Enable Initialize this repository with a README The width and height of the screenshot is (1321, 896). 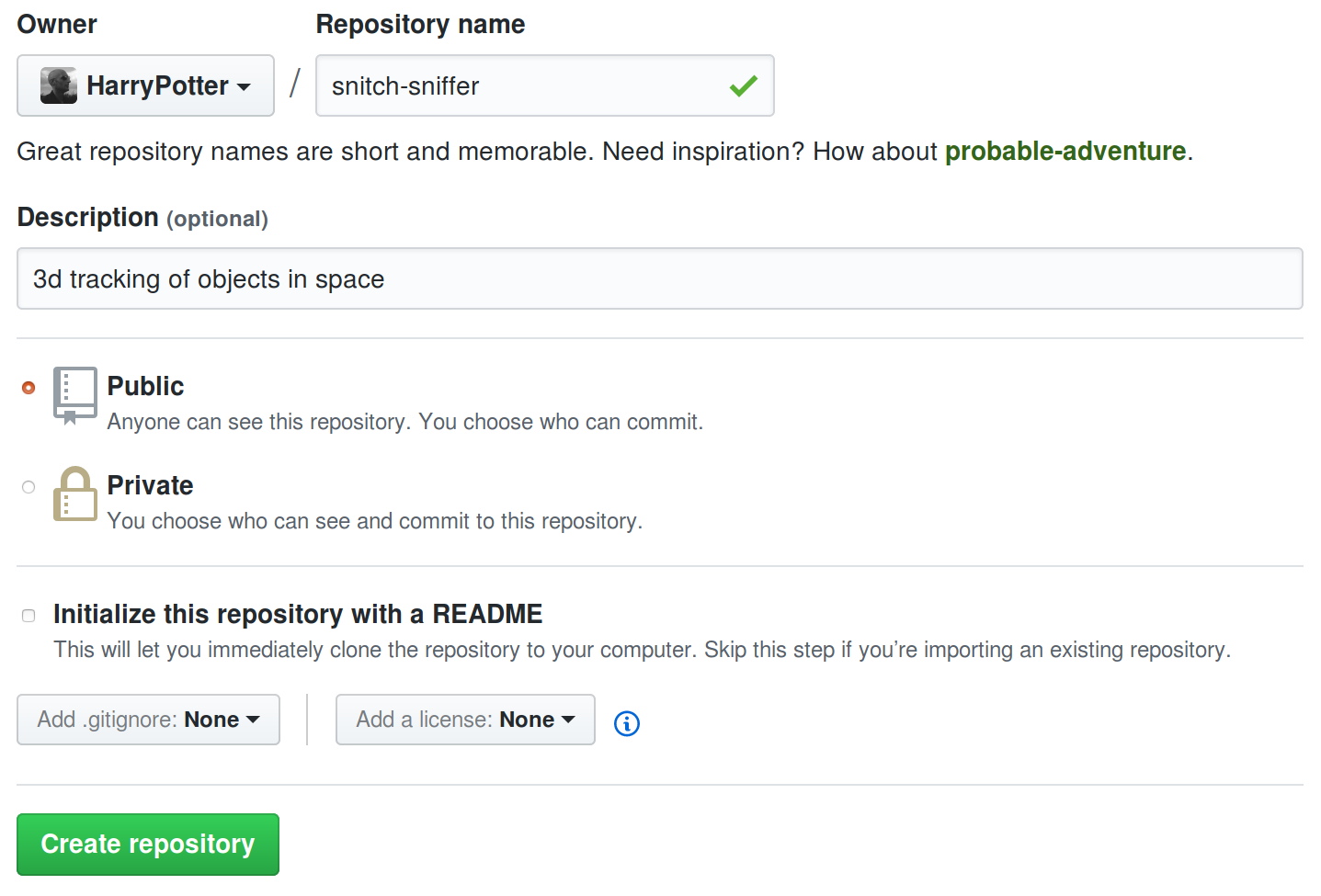click(28, 616)
